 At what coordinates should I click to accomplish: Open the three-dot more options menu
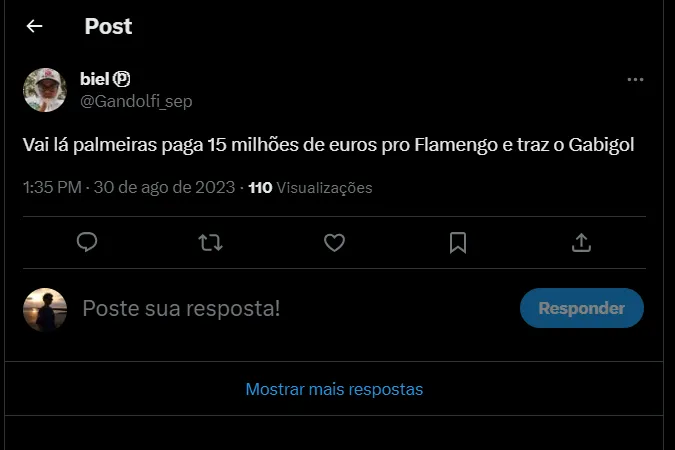pos(635,80)
